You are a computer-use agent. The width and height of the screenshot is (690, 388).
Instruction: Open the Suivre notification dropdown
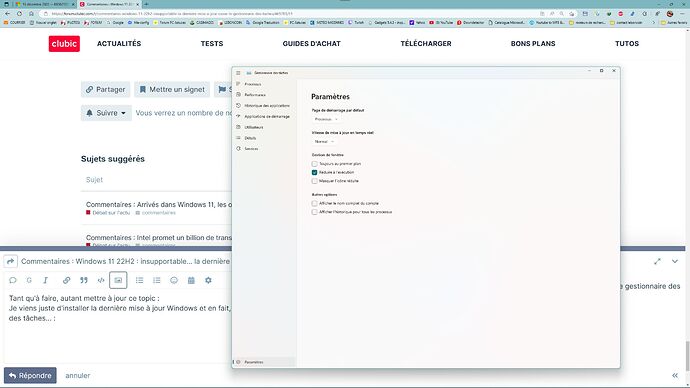click(x=106, y=113)
